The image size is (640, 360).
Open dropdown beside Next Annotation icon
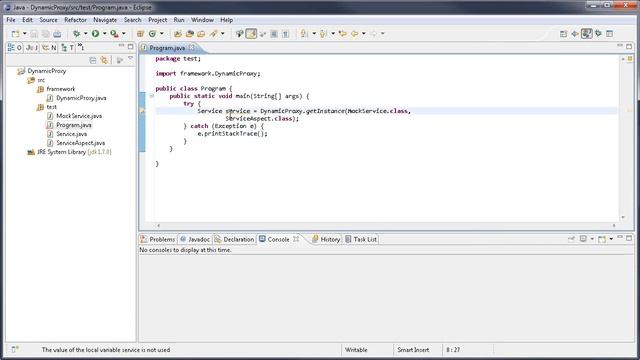coord(314,33)
